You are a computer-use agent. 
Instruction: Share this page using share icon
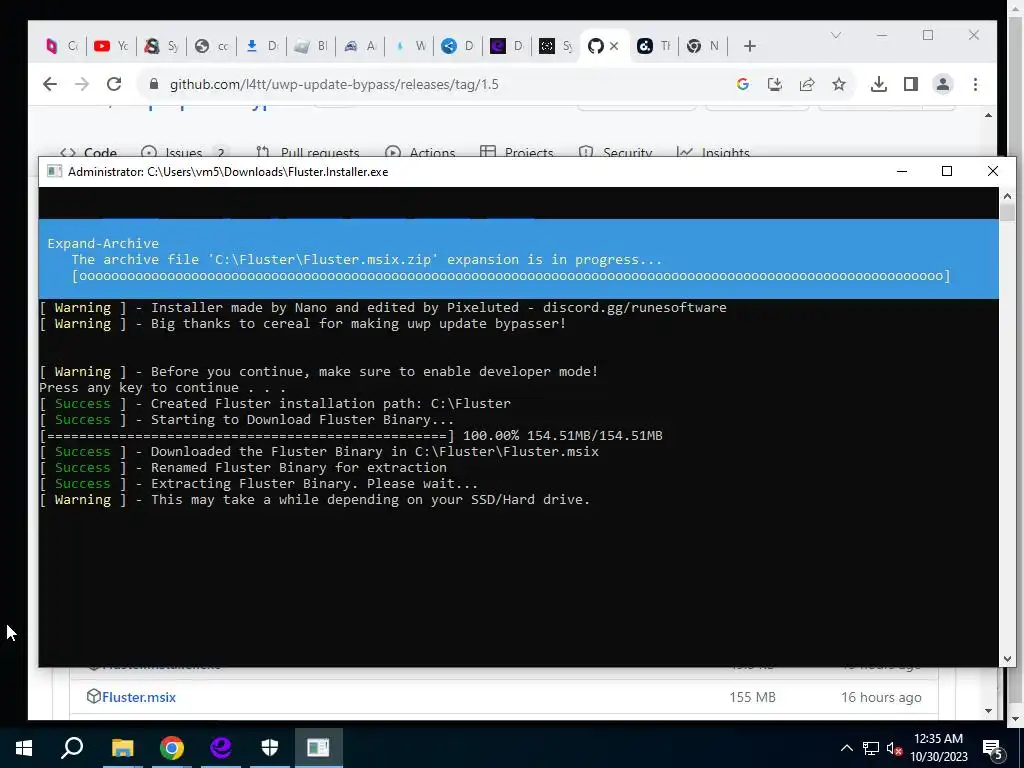(x=807, y=84)
